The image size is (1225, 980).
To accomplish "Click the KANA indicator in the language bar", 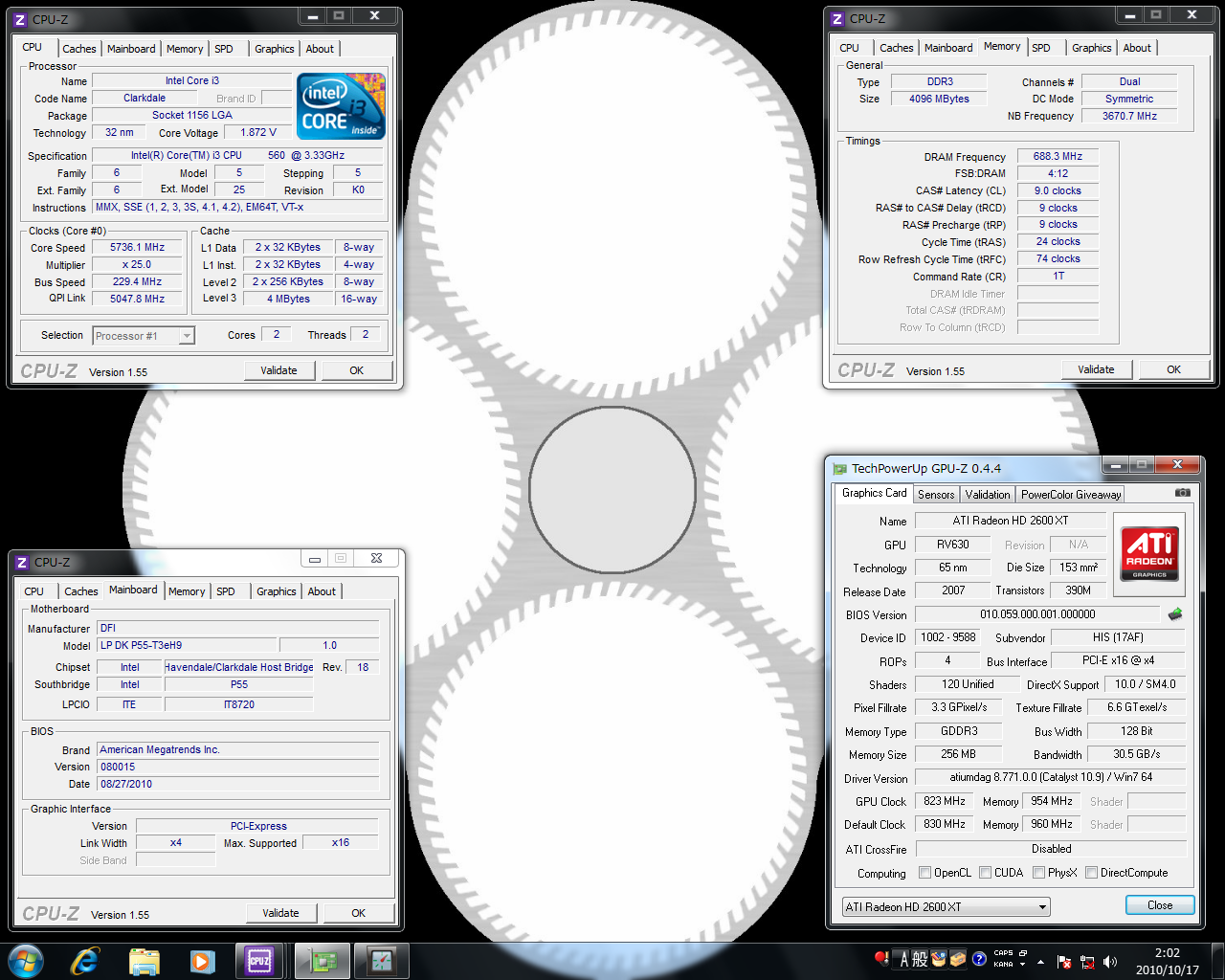I will (1003, 965).
